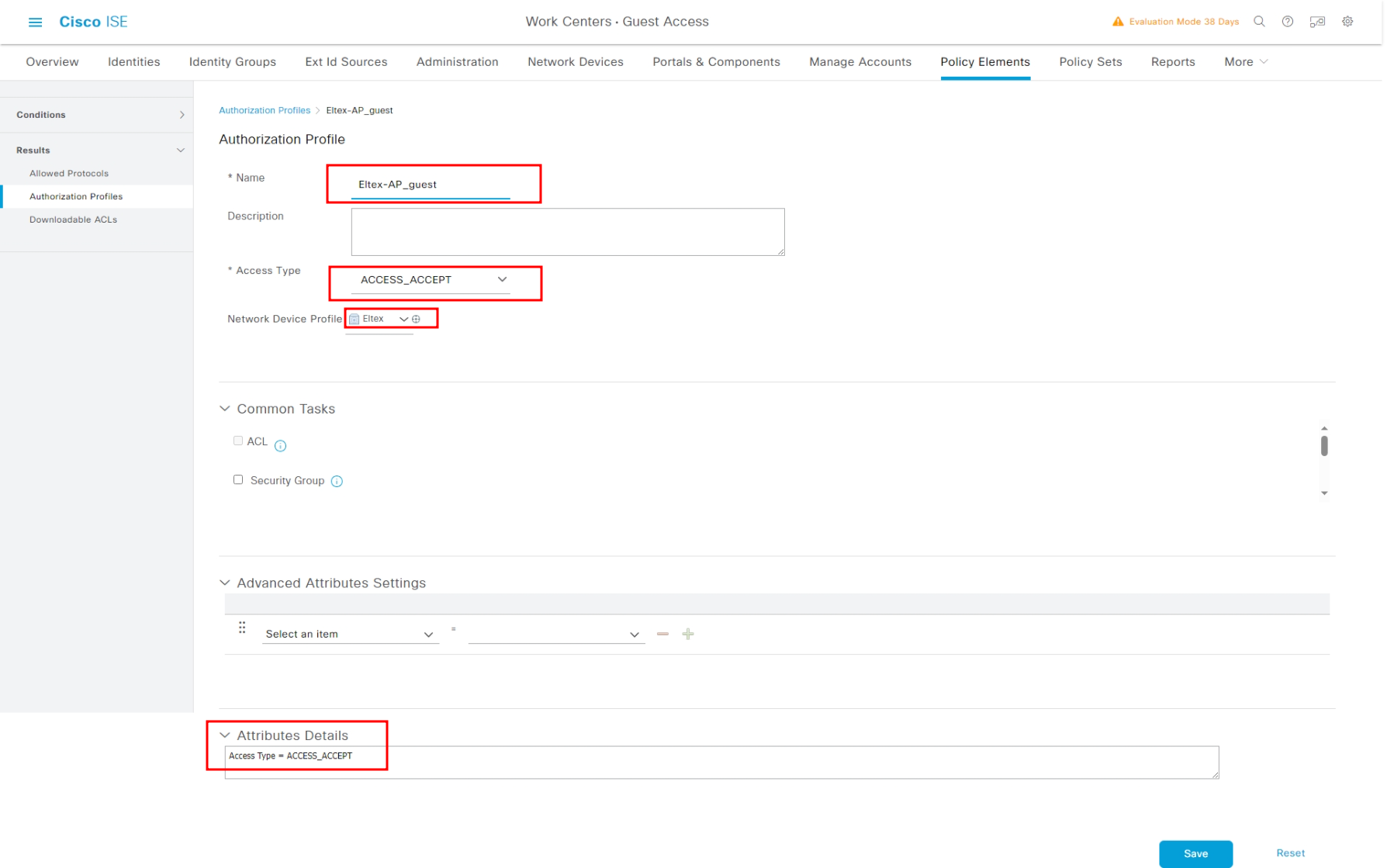Go to the Overview tab

[52, 62]
